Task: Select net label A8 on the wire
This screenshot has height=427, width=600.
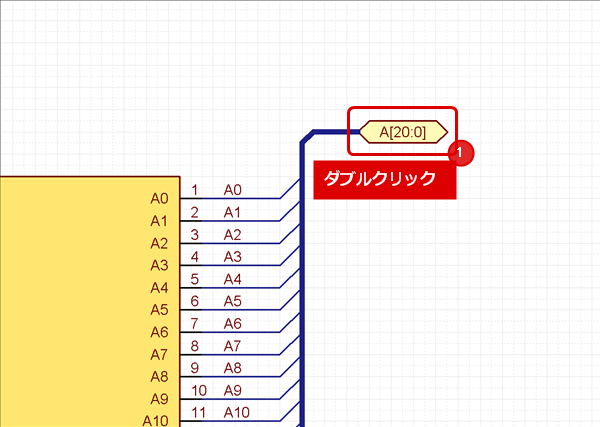Action: 233,368
